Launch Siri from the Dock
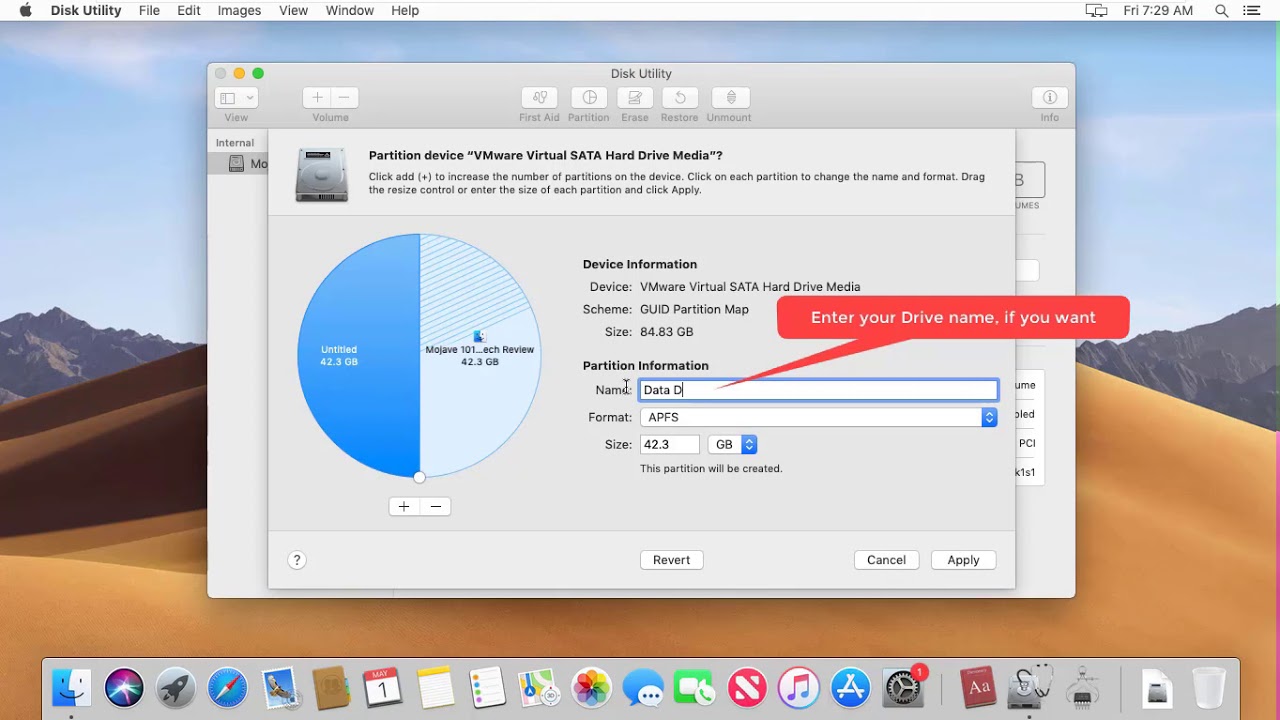The image size is (1280, 720). pyautogui.click(x=124, y=688)
